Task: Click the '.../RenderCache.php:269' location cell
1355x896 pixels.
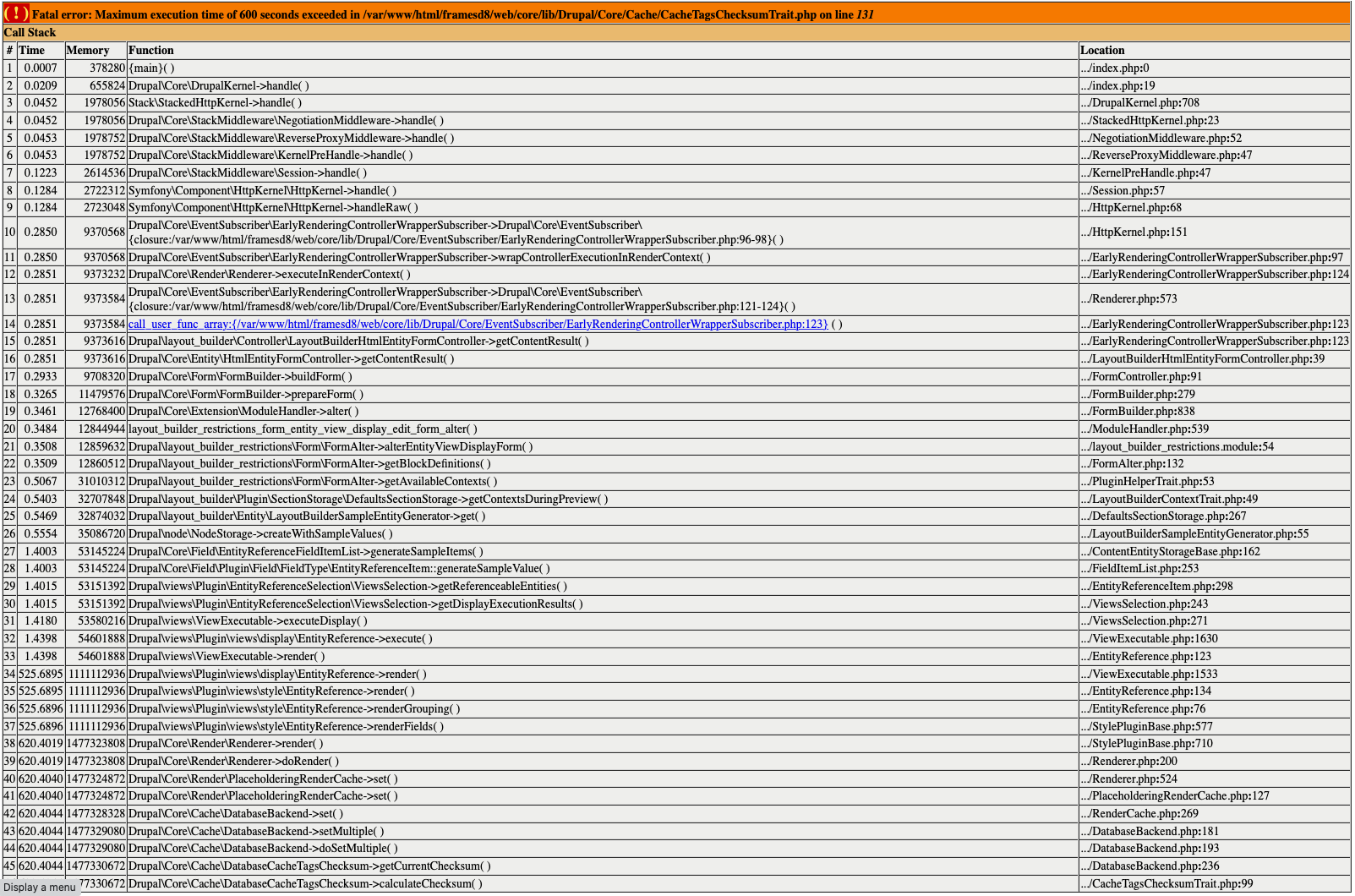Action: tap(1215, 814)
